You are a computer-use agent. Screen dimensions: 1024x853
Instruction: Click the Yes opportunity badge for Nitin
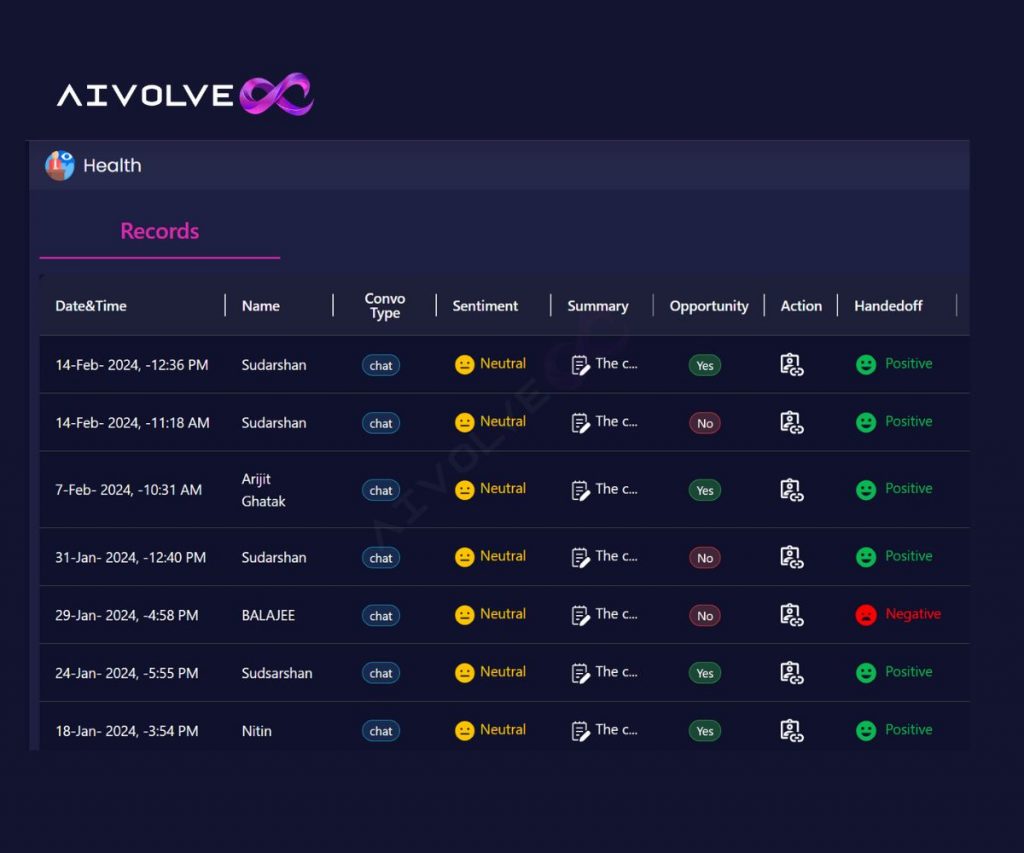pyautogui.click(x=705, y=731)
